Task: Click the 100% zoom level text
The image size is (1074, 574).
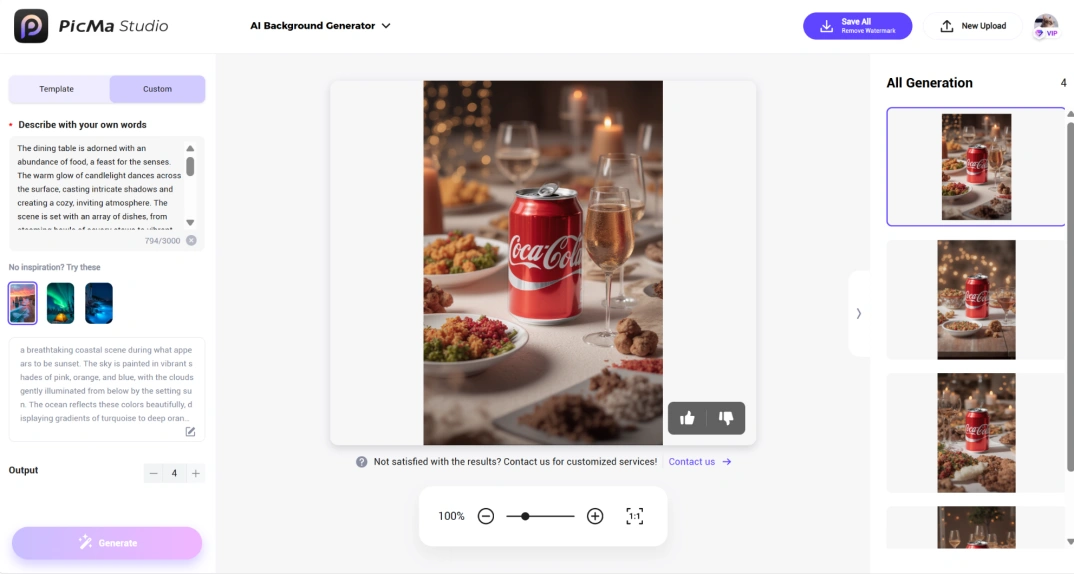Action: click(451, 516)
